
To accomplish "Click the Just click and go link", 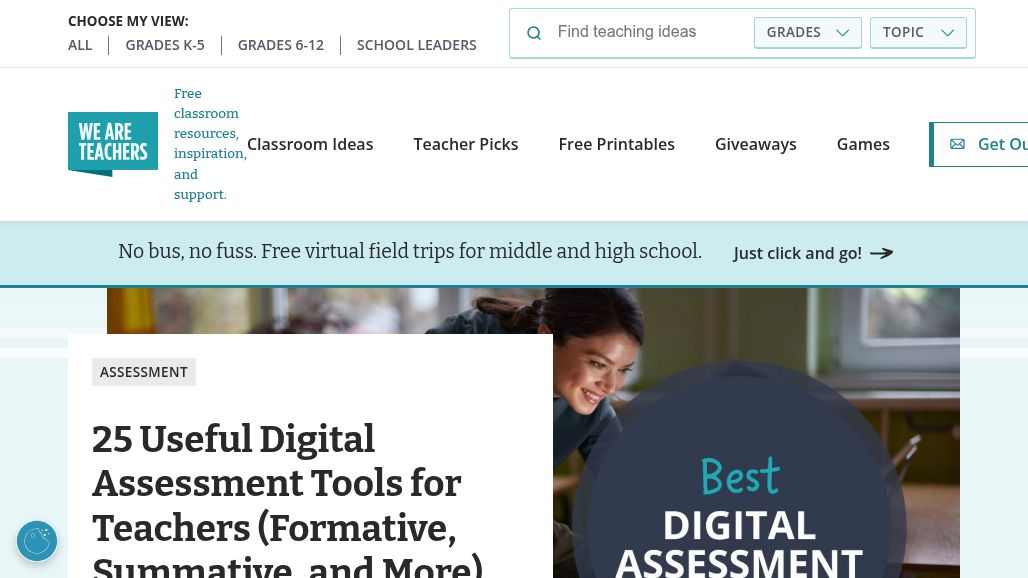I will [797, 253].
